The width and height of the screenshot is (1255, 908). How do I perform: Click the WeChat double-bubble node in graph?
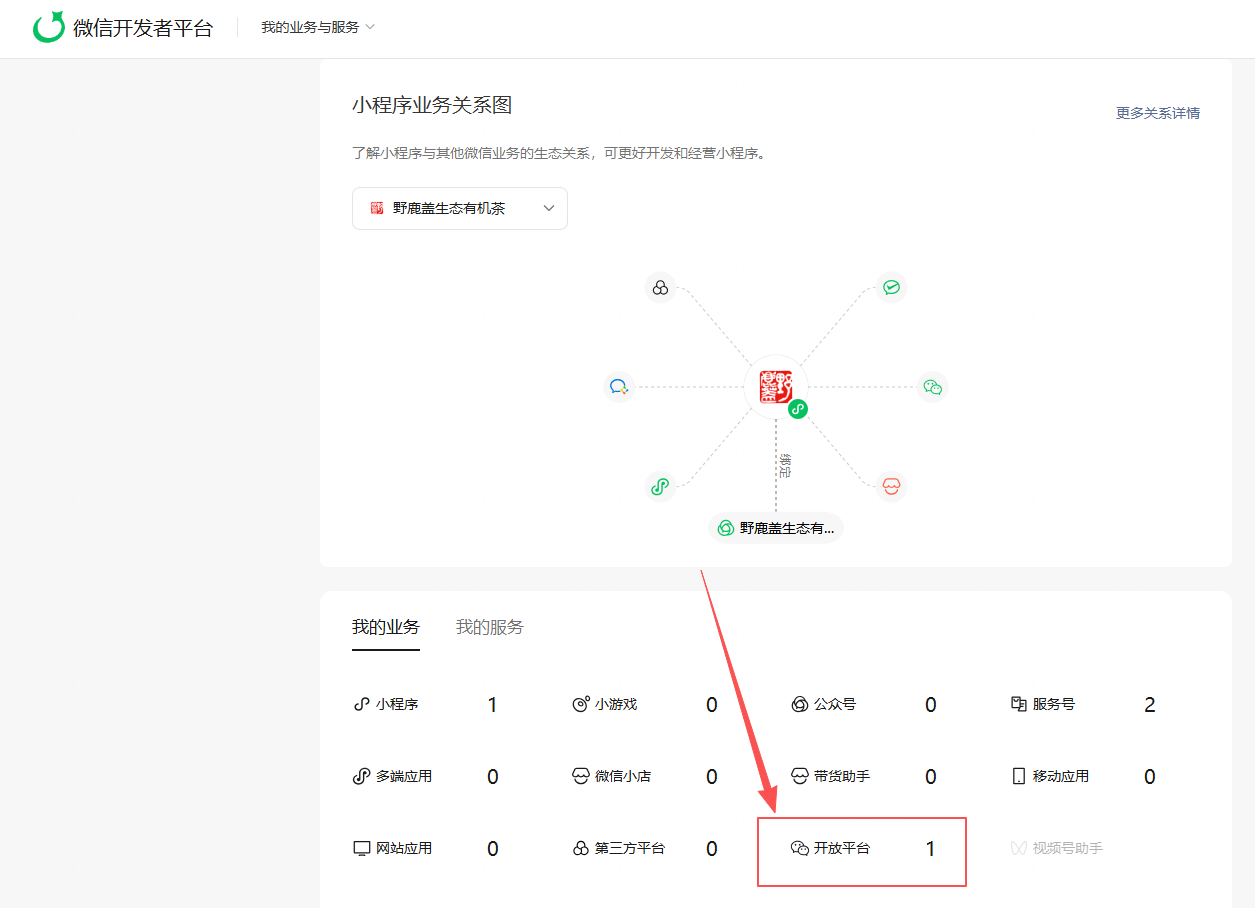pyautogui.click(x=932, y=387)
